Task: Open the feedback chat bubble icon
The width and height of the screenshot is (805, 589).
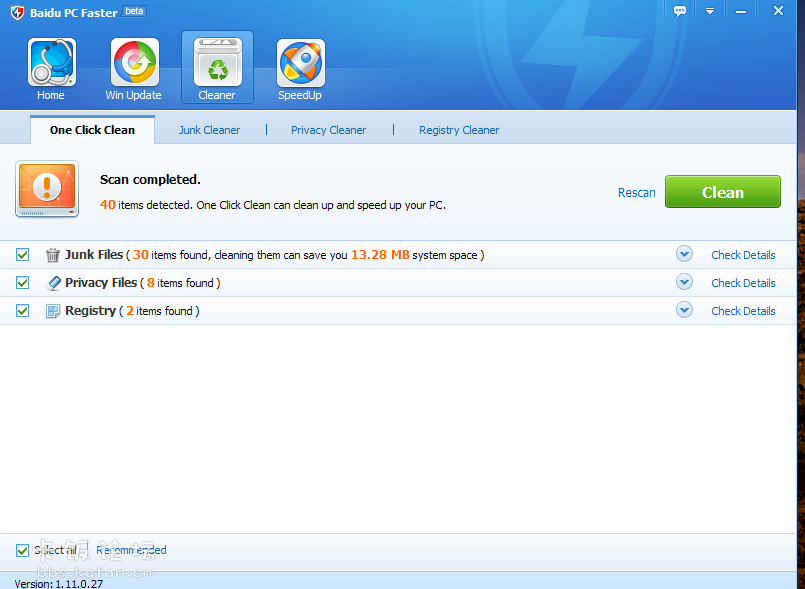Action: click(680, 11)
